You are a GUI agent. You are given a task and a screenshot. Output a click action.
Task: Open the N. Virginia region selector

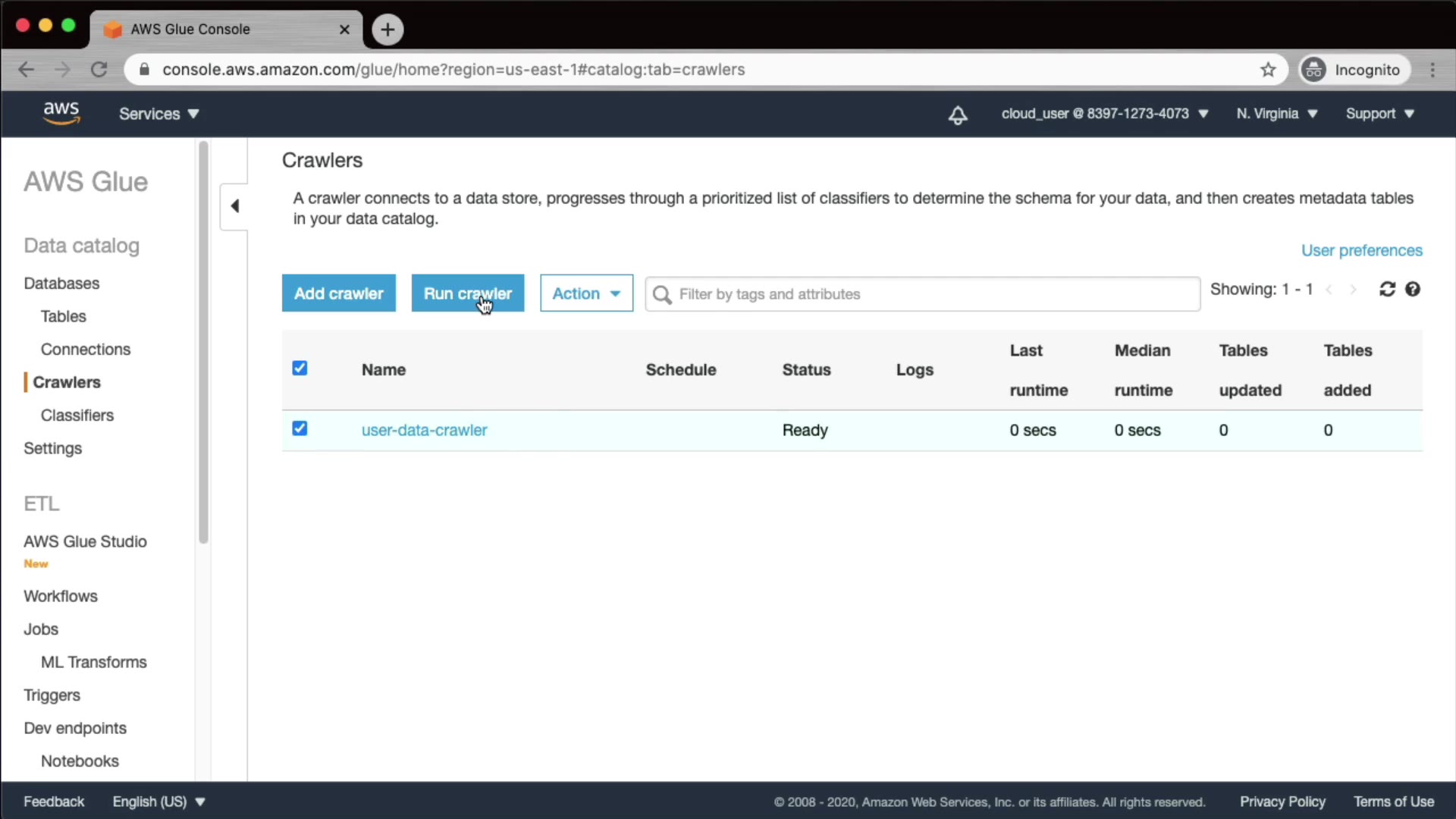(x=1276, y=114)
